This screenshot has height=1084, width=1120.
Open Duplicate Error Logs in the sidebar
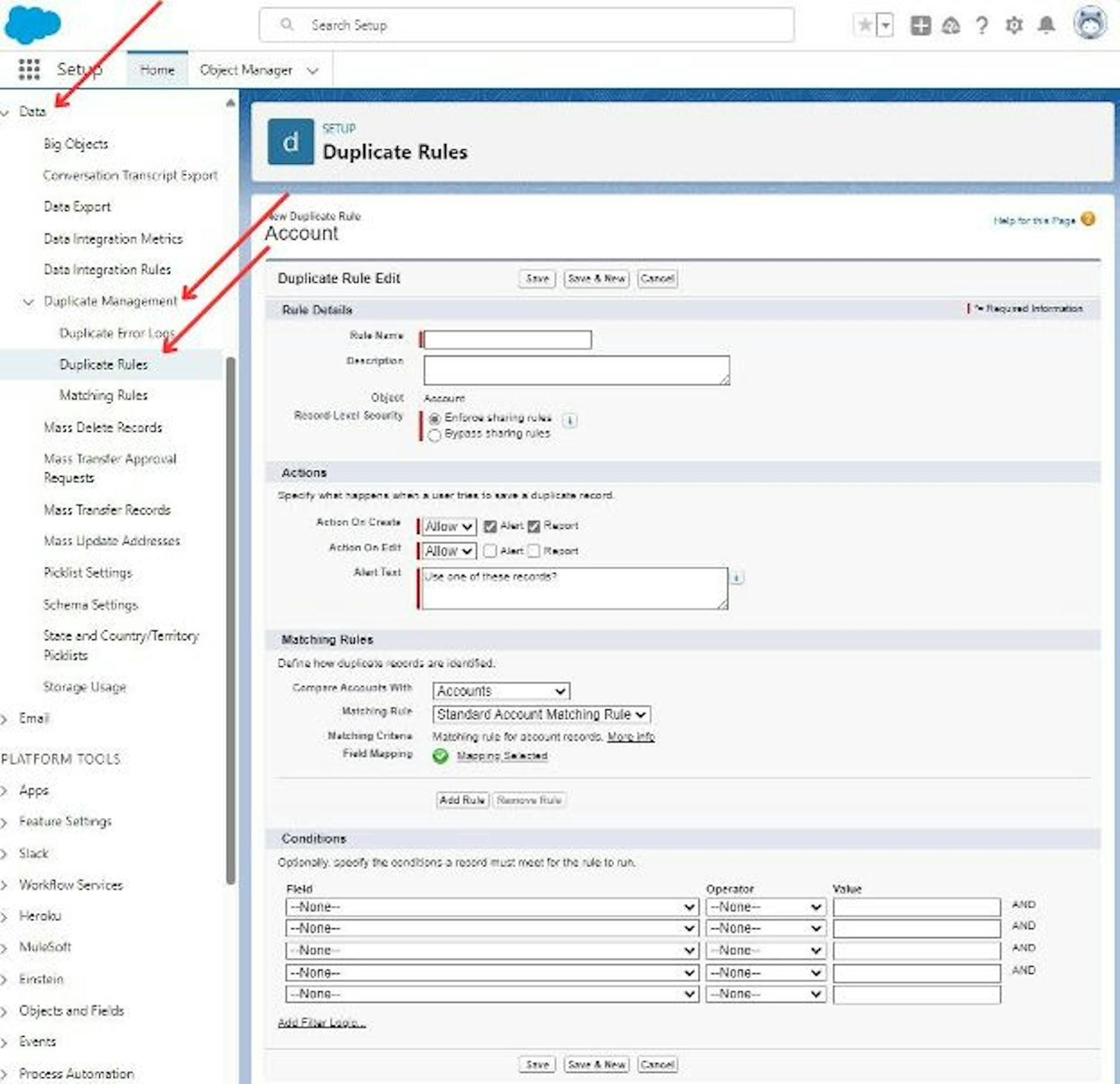click(117, 333)
